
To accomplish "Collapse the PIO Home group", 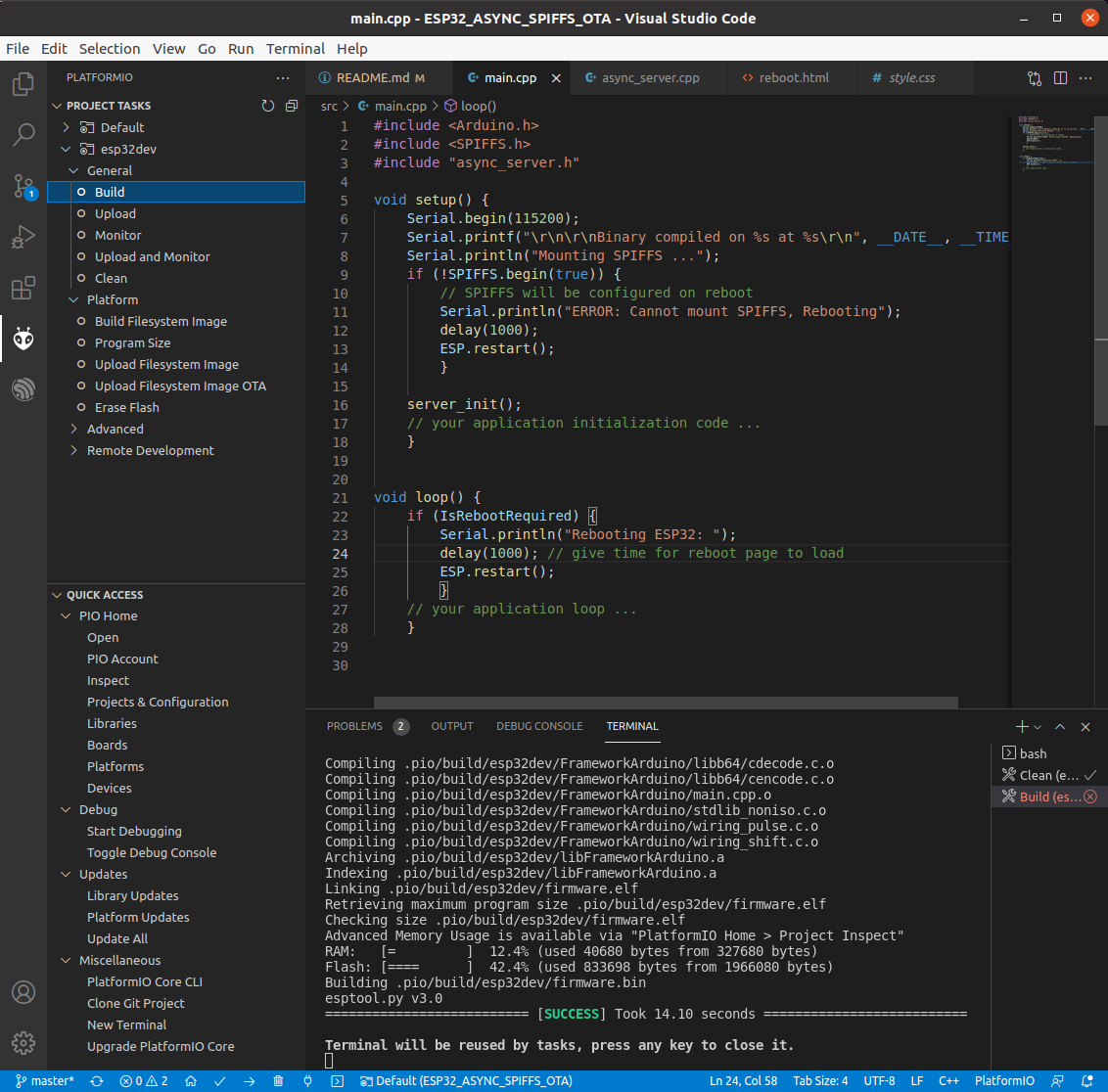I will click(67, 615).
